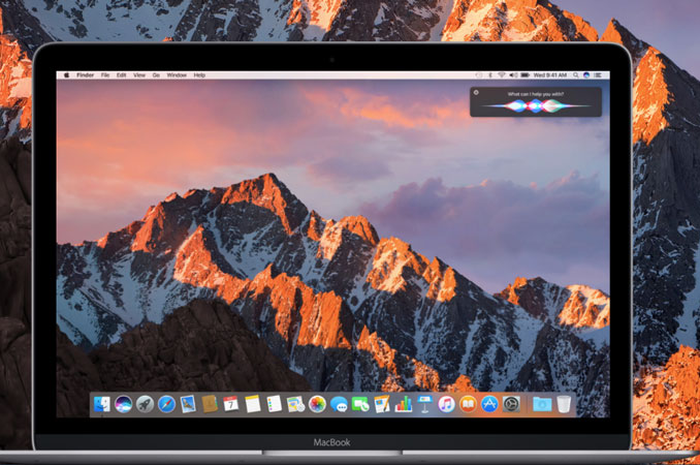Open Messages blue speech bubble icon

(x=339, y=404)
